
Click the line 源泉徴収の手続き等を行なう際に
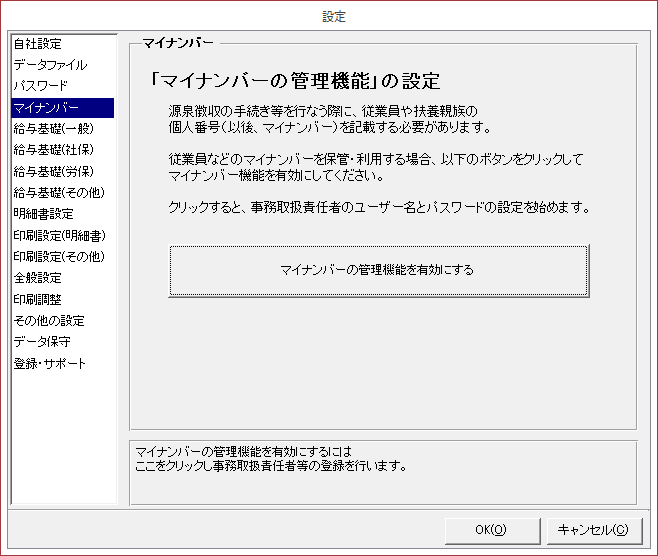pos(323,111)
